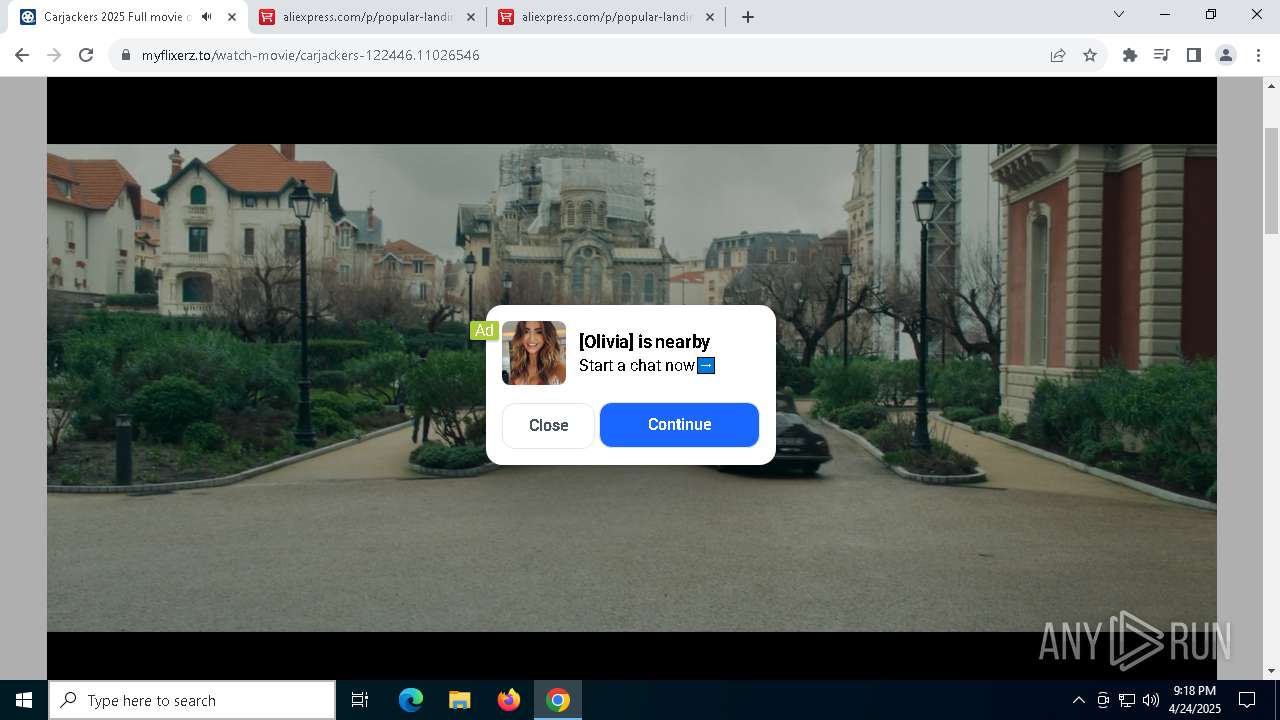Click the green Ad label badge
The image size is (1280, 720).
484,330
